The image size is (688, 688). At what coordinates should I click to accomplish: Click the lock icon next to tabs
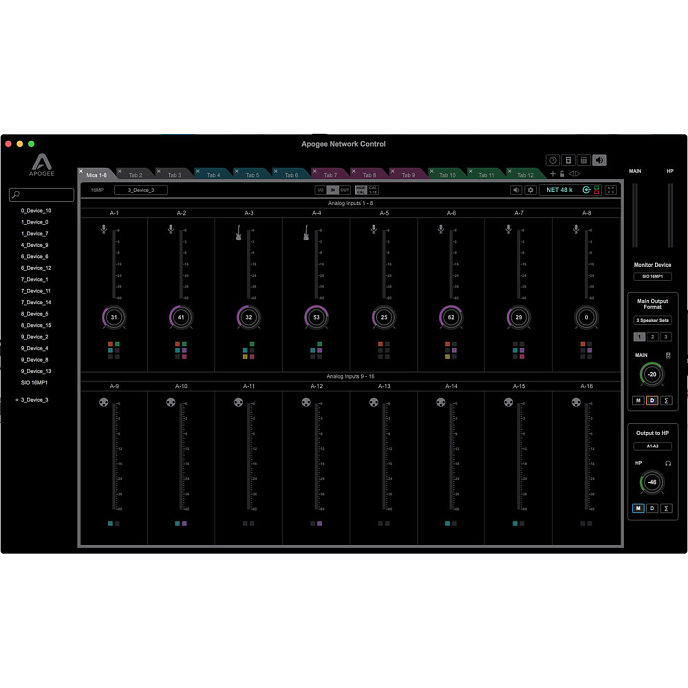coord(563,174)
